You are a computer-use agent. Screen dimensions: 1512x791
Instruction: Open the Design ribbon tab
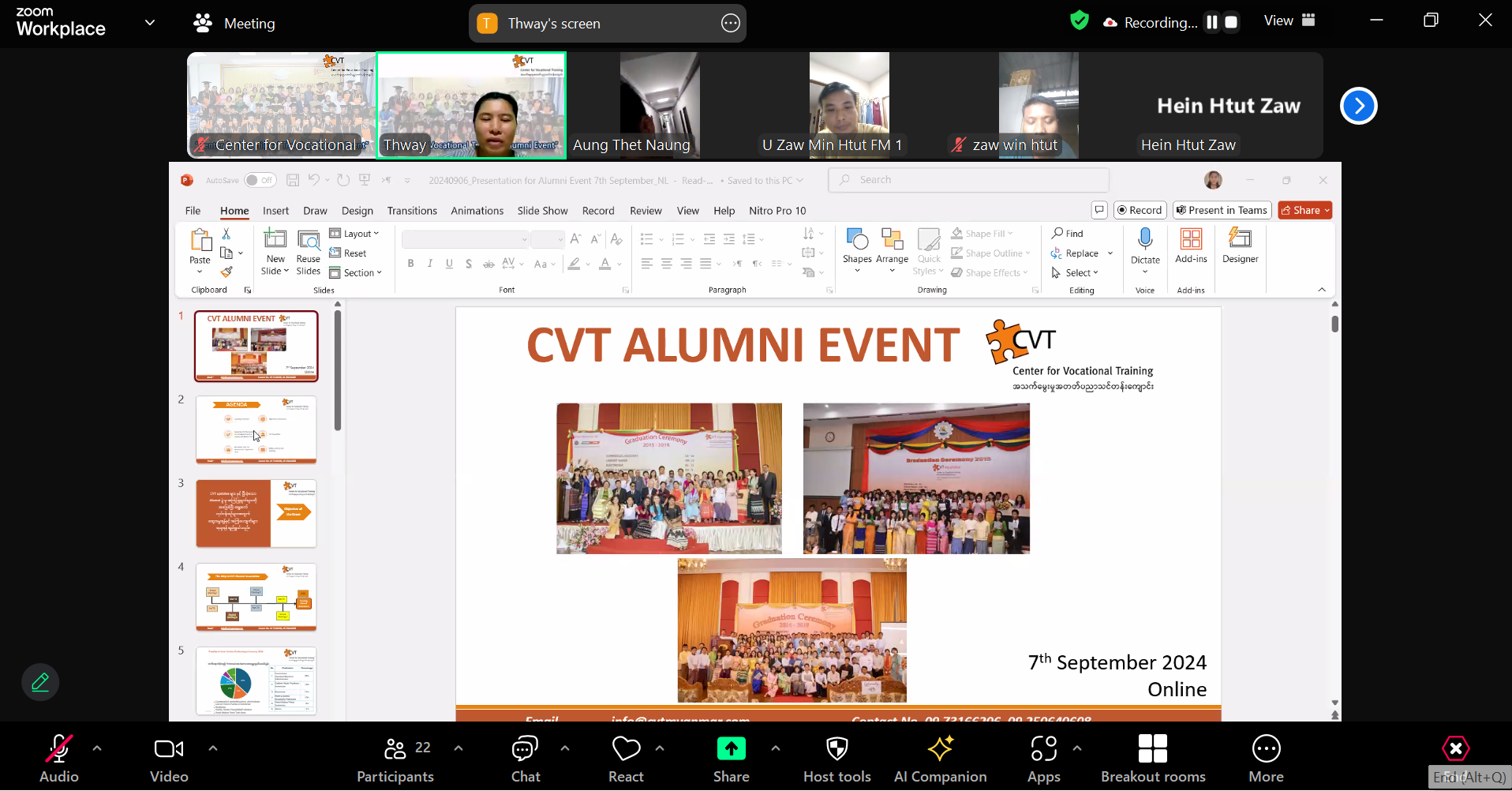357,211
